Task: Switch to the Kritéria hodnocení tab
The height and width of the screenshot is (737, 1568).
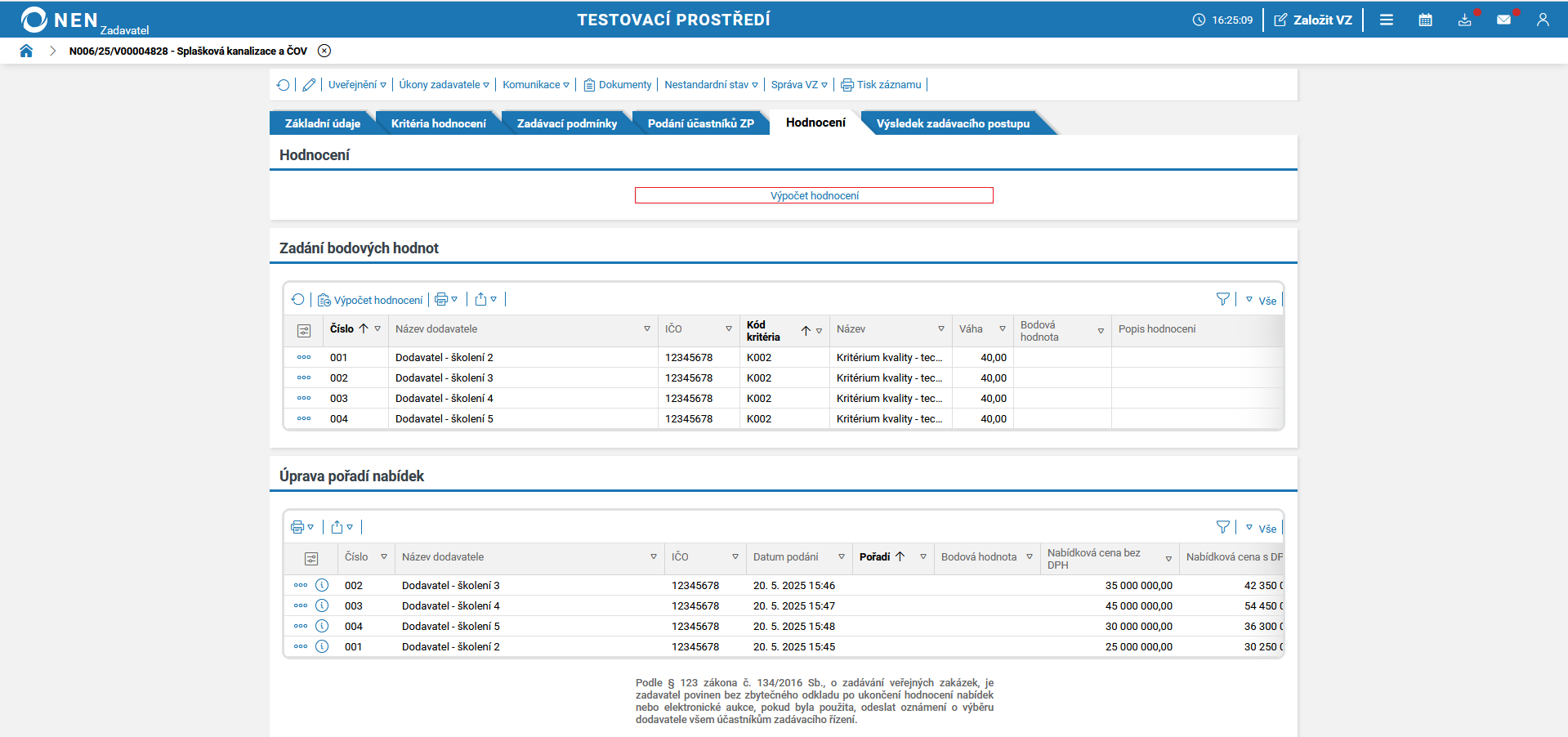Action: (x=438, y=123)
